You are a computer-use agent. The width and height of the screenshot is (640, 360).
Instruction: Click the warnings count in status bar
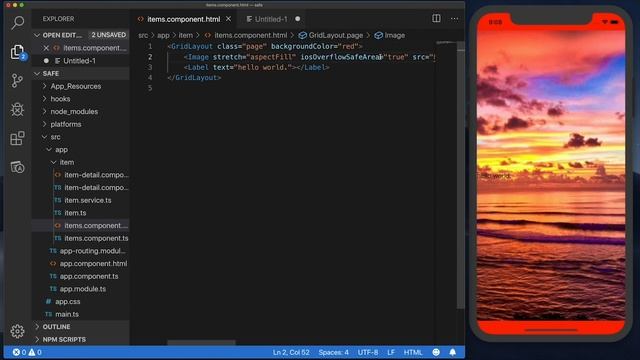[35, 352]
